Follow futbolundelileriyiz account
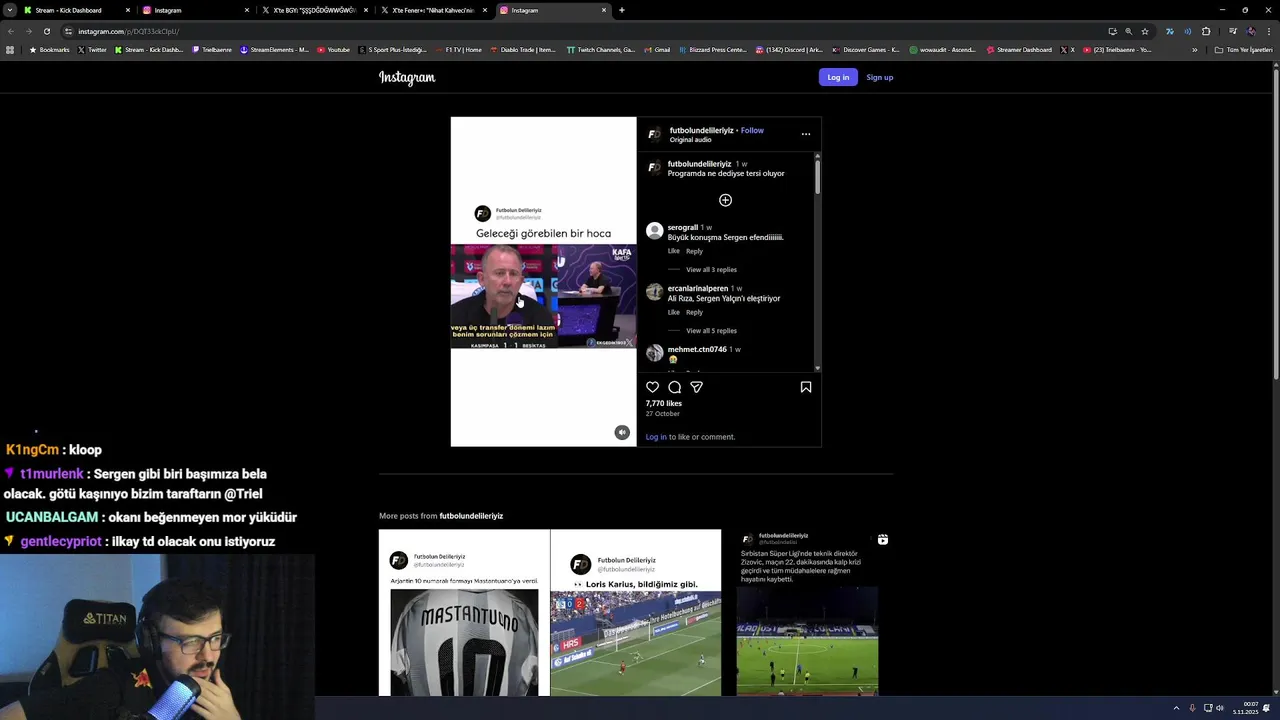Screen dimensions: 1280x720 pyautogui.click(x=752, y=130)
